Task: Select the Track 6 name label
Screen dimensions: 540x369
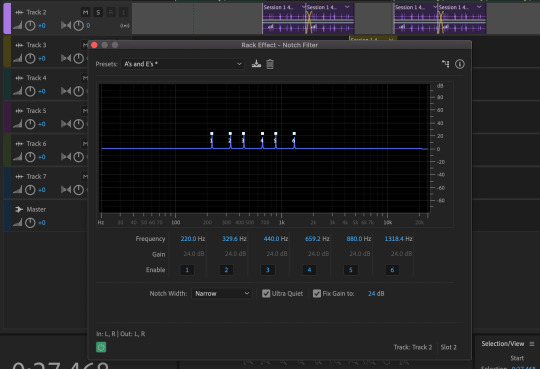Action: pyautogui.click(x=36, y=144)
